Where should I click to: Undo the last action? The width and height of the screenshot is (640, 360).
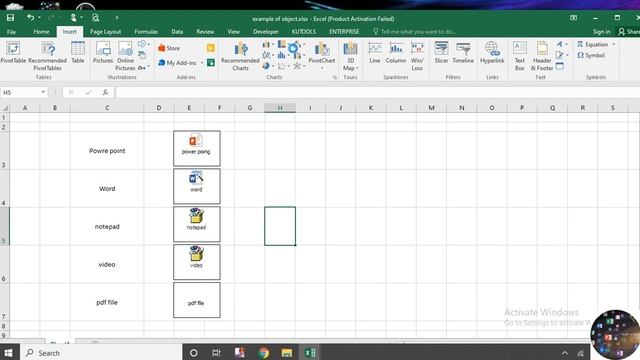(x=31, y=18)
